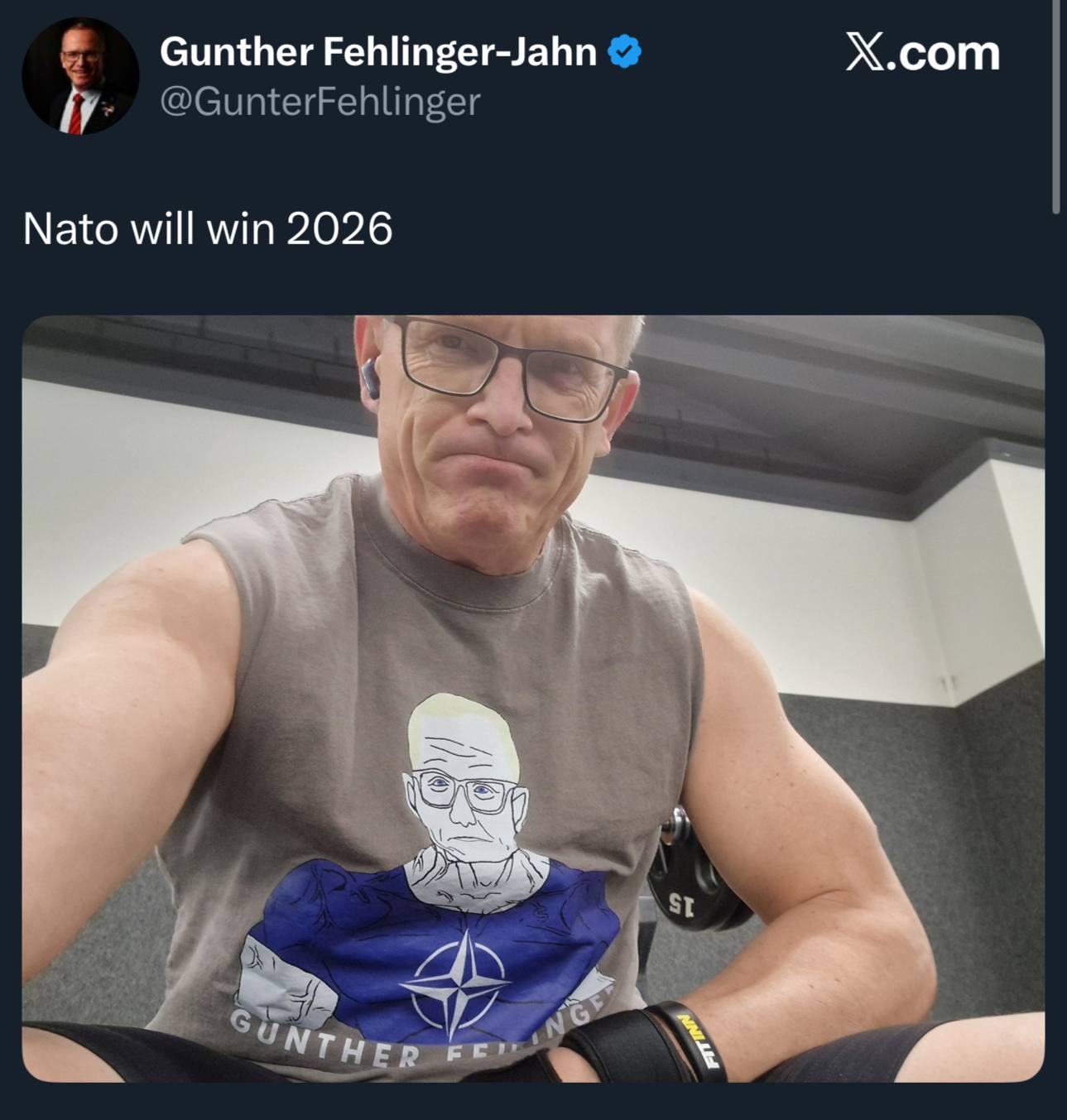The width and height of the screenshot is (1067, 1120).
Task: Open the Gunther Fehlinger-Jahn display name
Action: coord(378,52)
